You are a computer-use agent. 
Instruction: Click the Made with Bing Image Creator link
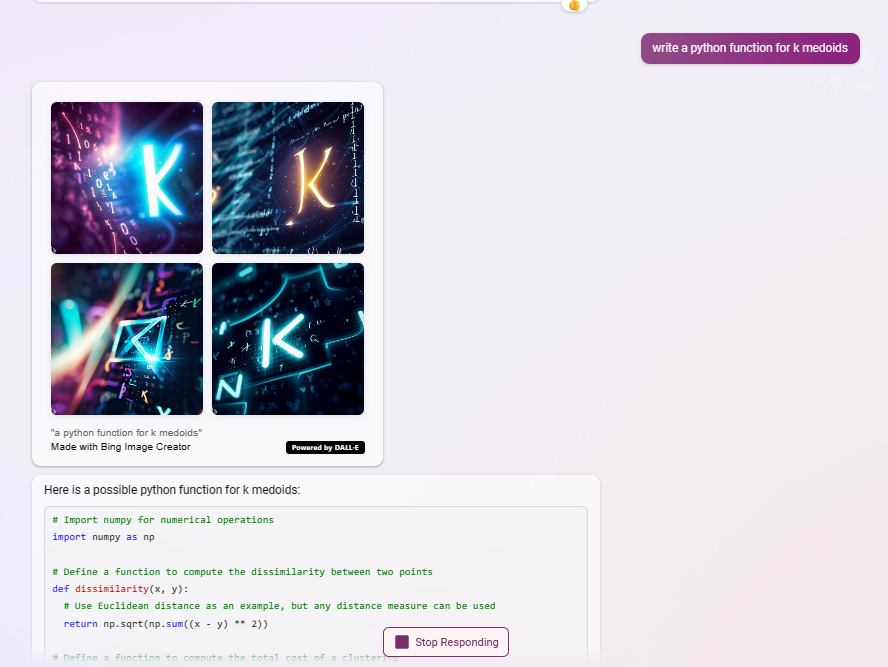[x=121, y=447]
